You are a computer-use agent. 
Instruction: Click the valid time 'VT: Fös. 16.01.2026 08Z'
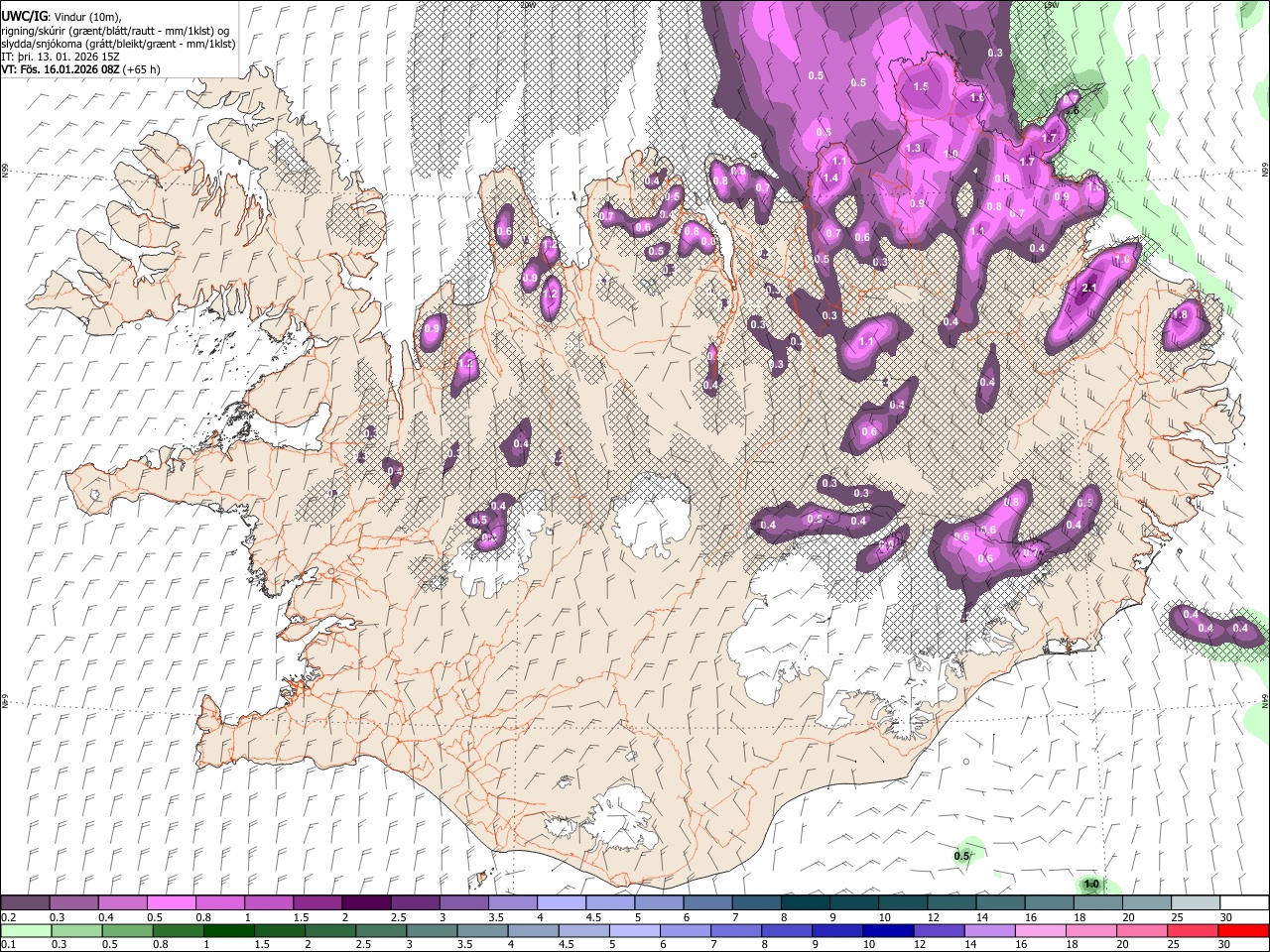click(x=59, y=69)
